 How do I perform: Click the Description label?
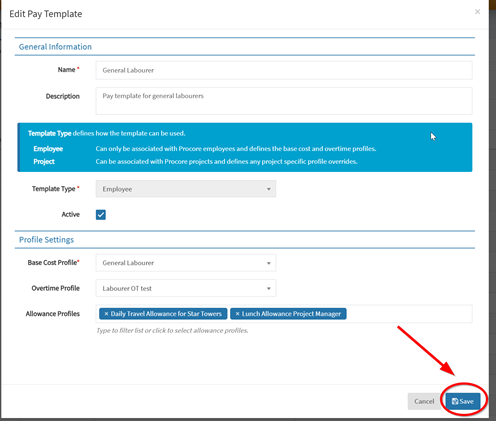click(x=63, y=96)
